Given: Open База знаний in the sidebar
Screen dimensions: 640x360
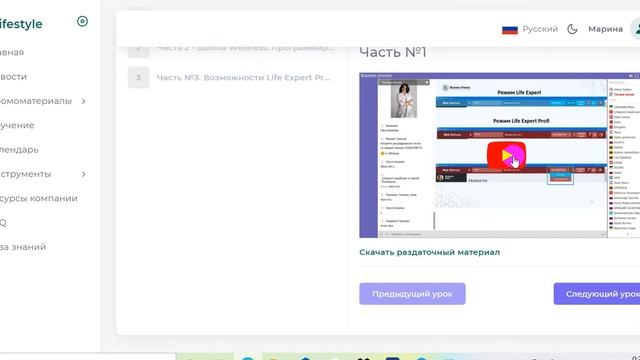Looking at the screenshot, I should (x=23, y=247).
